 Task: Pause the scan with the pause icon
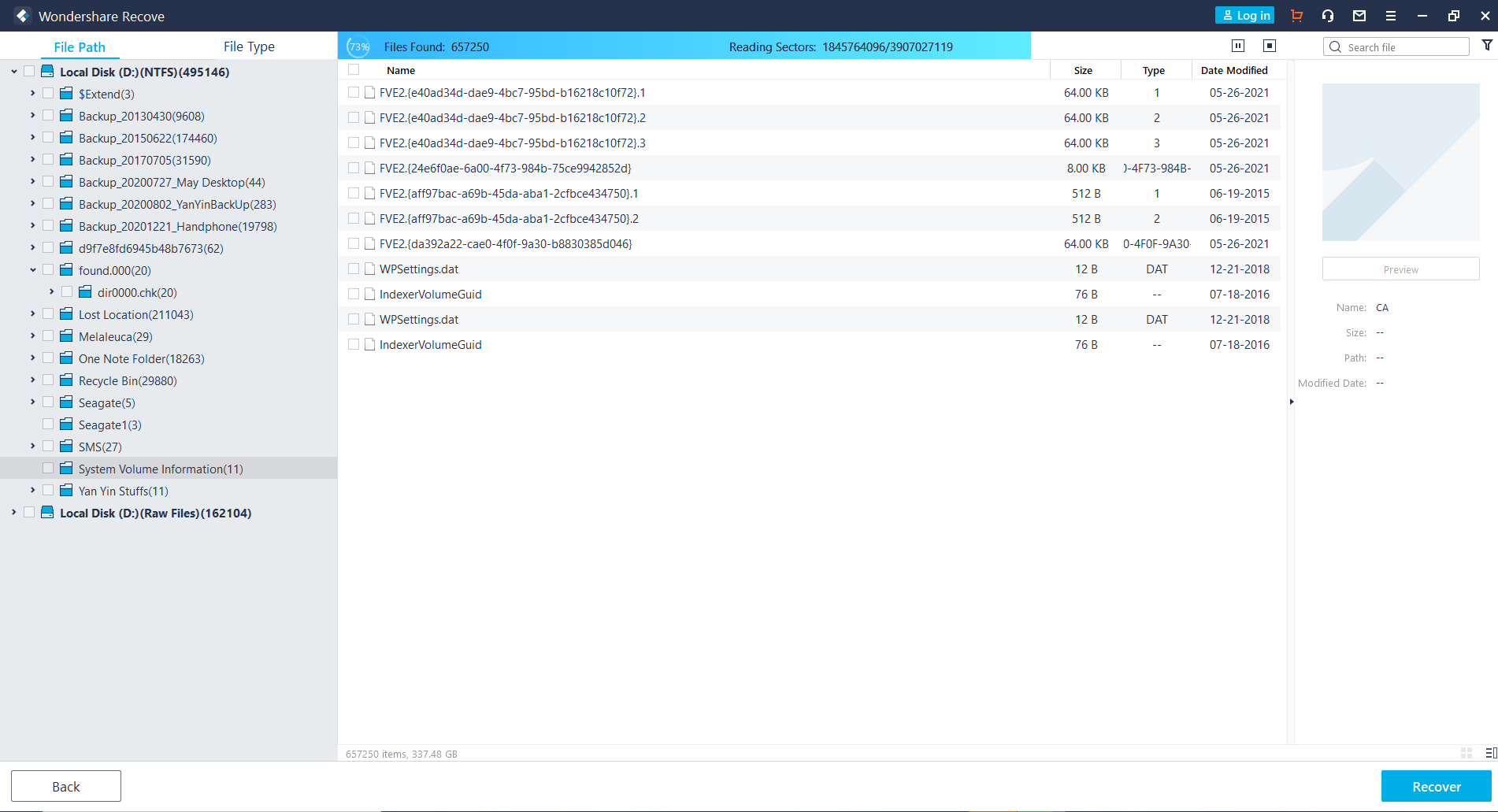coord(1238,46)
